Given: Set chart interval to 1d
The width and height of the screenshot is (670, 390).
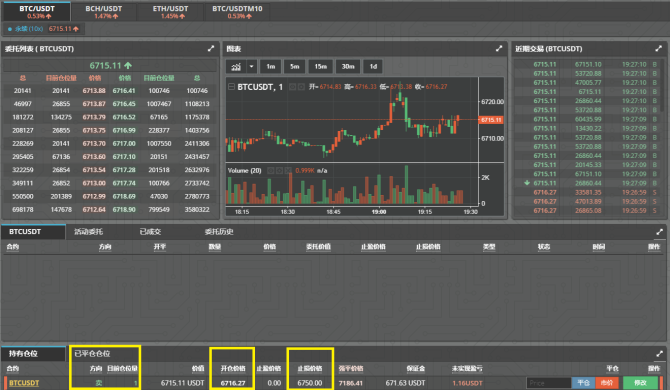Looking at the screenshot, I should (x=373, y=67).
